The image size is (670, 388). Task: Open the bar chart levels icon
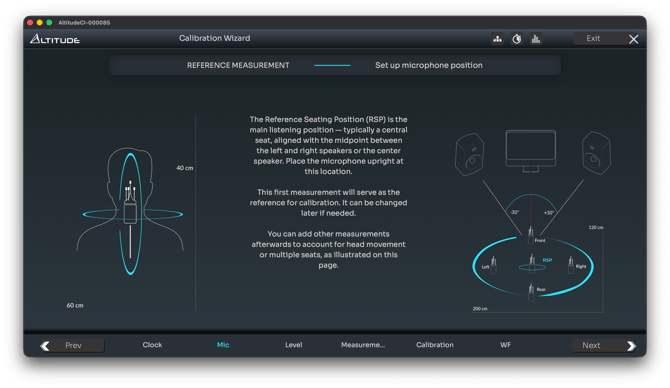point(536,39)
